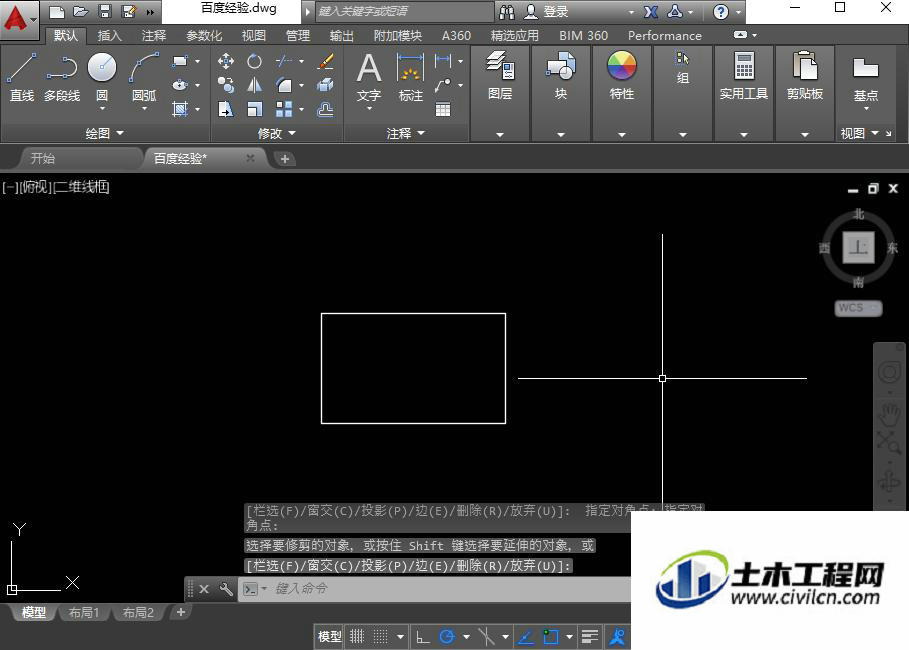Toggle lineweight display in status bar
This screenshot has height=650, width=909.
click(590, 637)
